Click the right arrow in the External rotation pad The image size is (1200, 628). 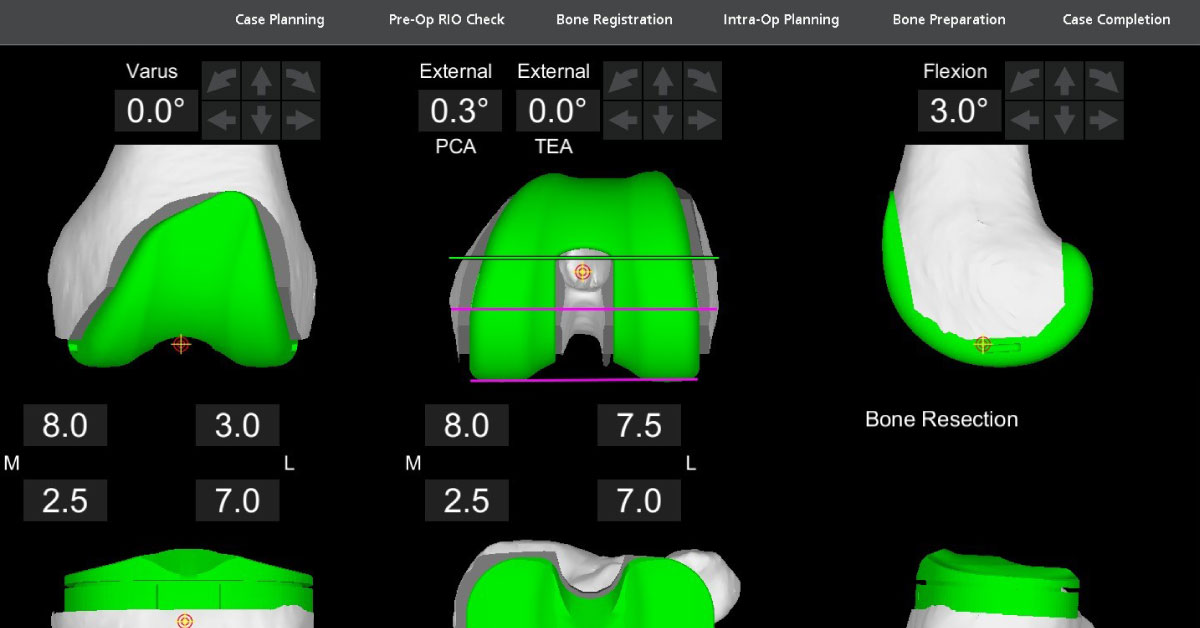click(703, 121)
